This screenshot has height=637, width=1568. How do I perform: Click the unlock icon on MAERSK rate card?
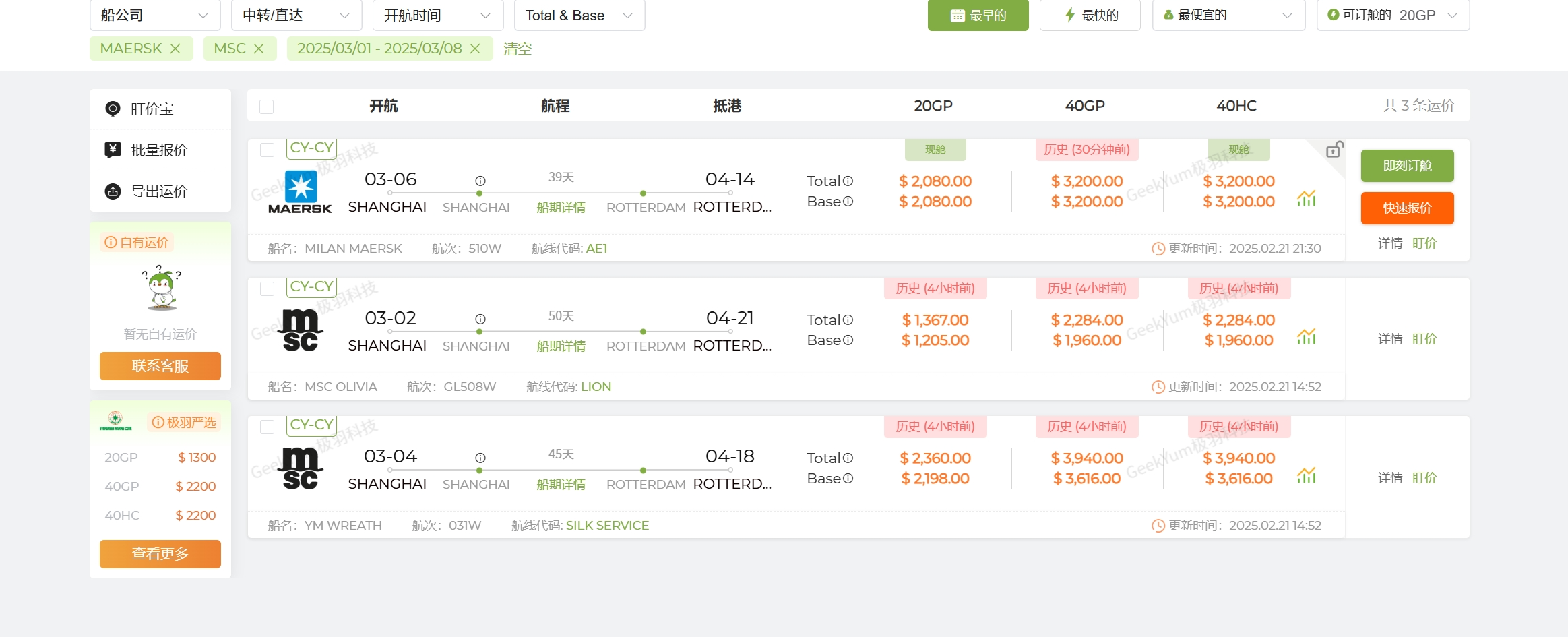[1334, 150]
